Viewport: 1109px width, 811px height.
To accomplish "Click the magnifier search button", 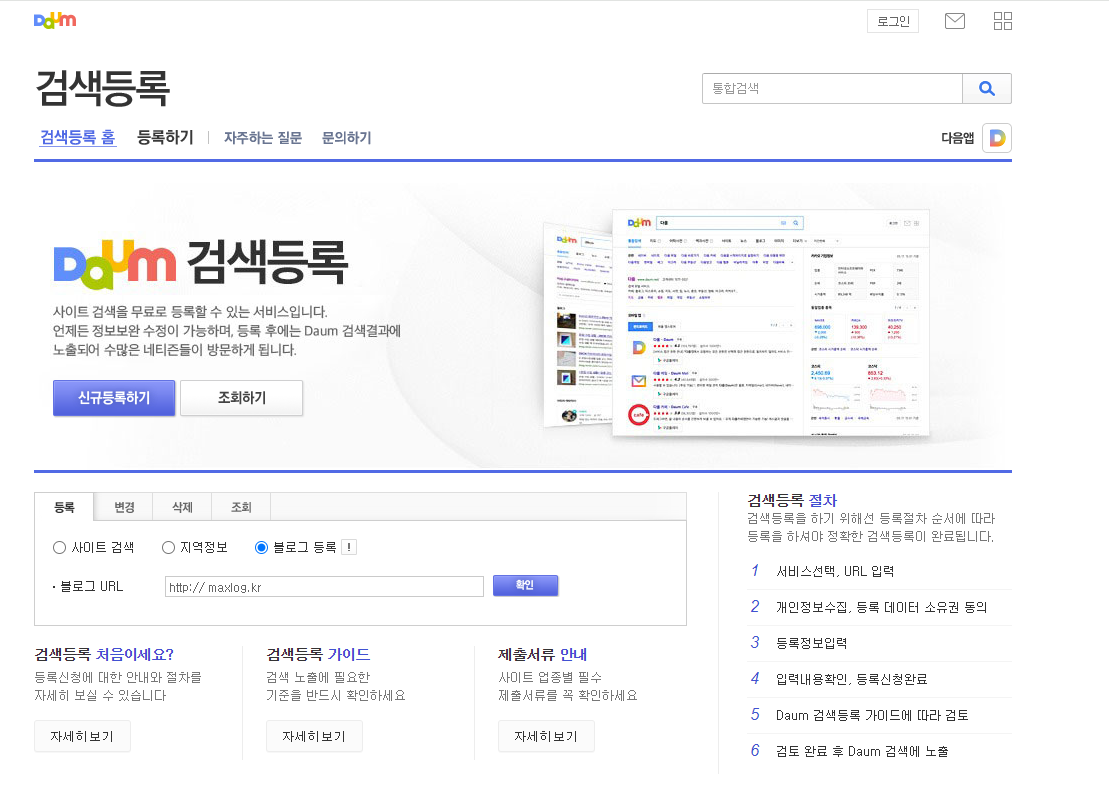I will [987, 88].
